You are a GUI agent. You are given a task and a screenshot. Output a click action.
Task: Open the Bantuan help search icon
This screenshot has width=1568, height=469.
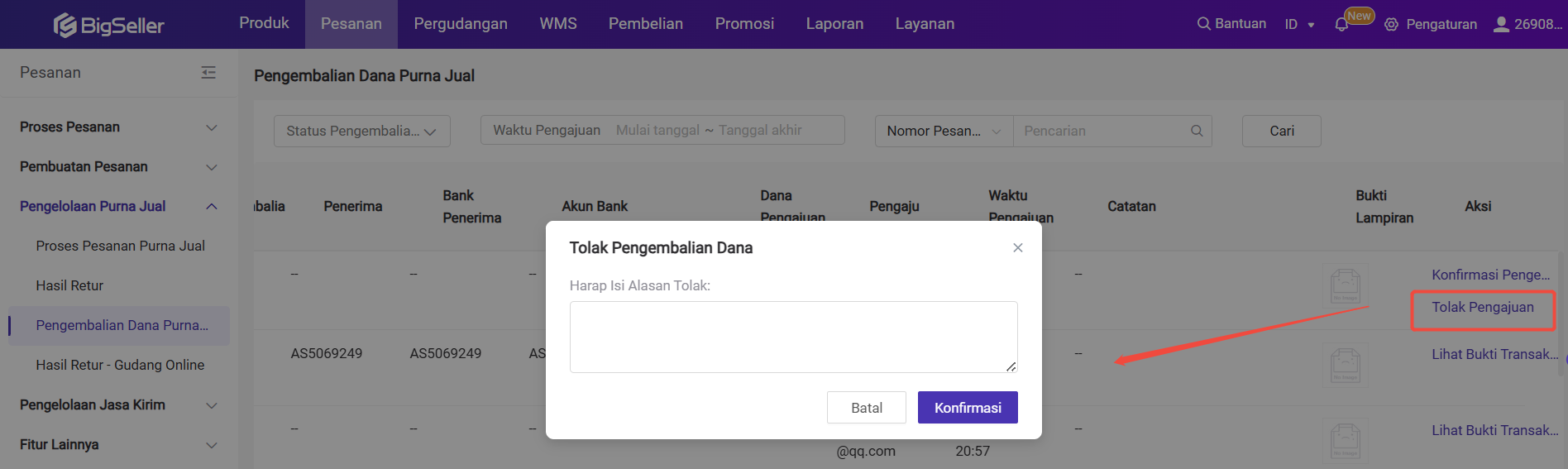(x=1203, y=24)
